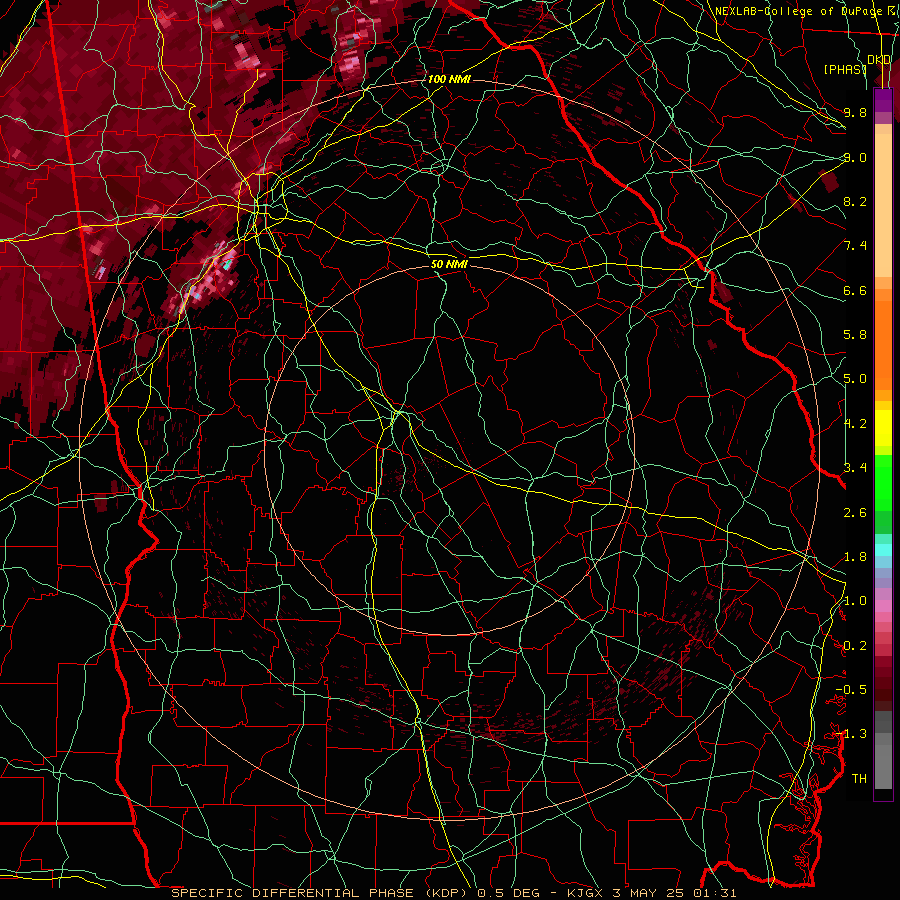The image size is (900, 900).
Task: Click the 100 NMI range ring label
Action: click(x=449, y=79)
